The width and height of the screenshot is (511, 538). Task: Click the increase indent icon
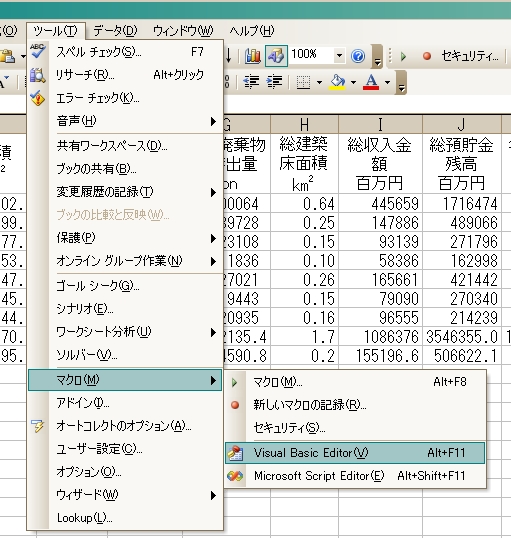[275, 82]
